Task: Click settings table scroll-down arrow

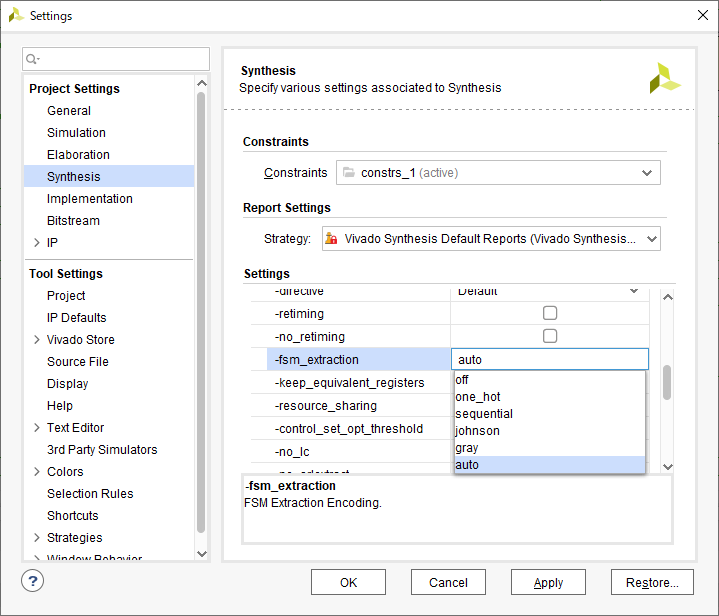Action: tap(668, 466)
